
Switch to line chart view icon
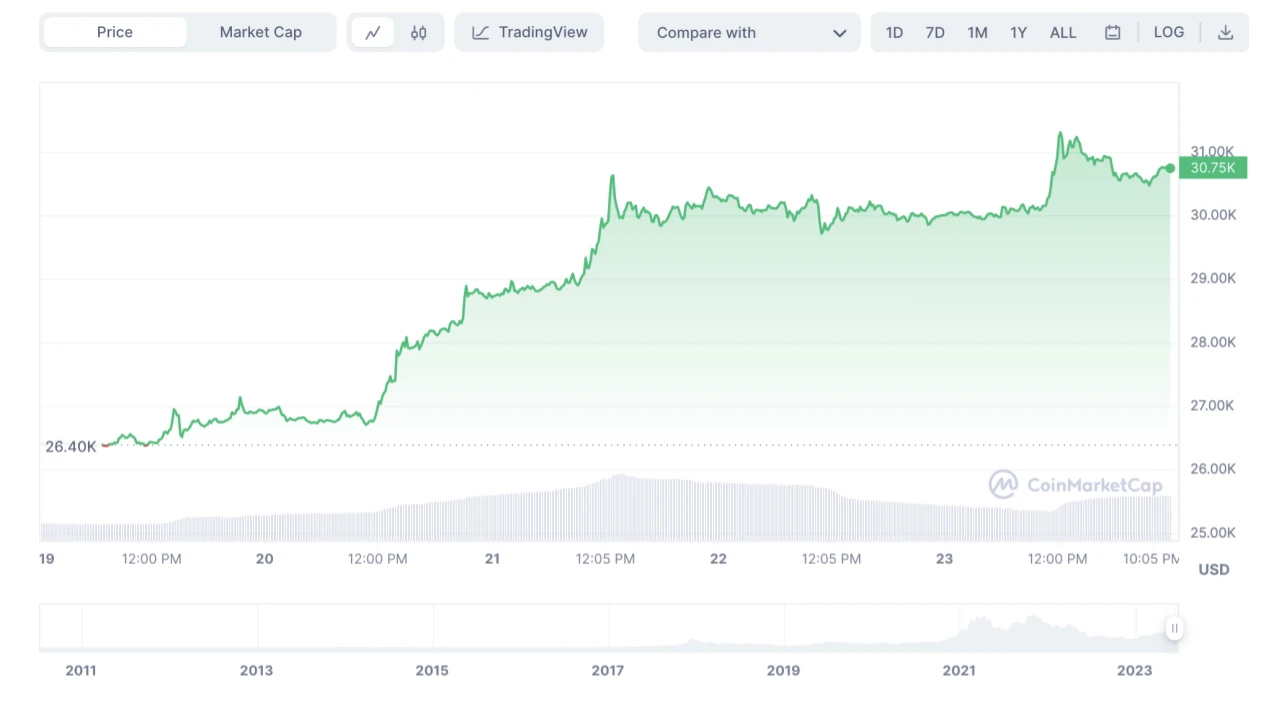pyautogui.click(x=373, y=33)
